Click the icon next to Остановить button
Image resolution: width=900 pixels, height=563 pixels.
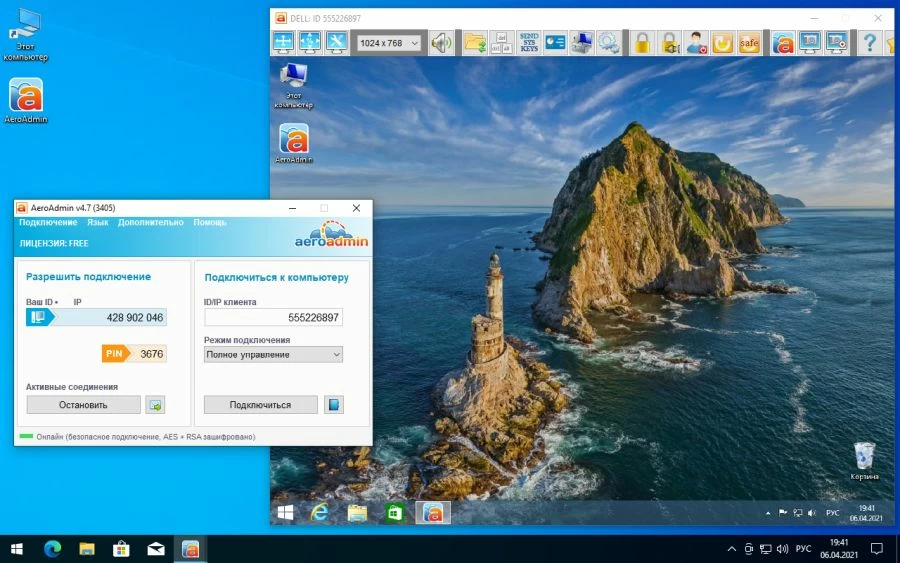pyautogui.click(x=155, y=405)
